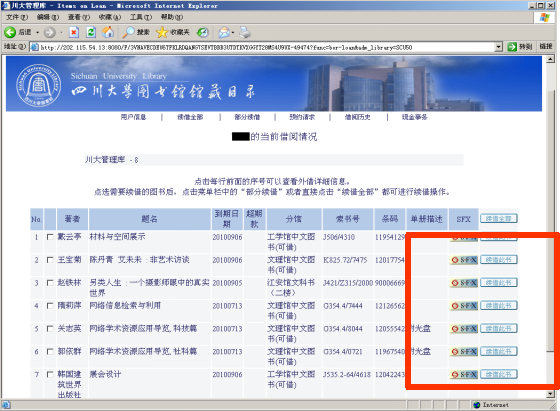The height and width of the screenshot is (411, 560).
Task: Click the 部分续借 link
Action: tap(247, 117)
